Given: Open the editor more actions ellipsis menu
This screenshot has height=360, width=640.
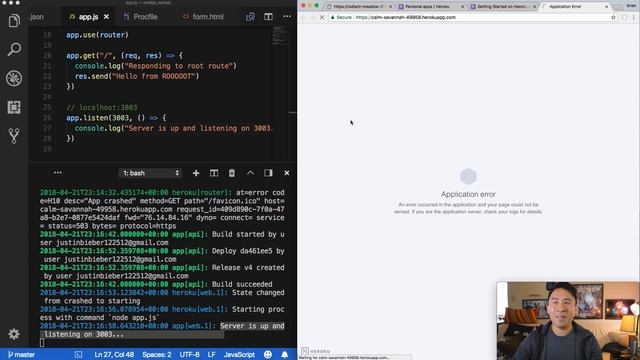Looking at the screenshot, I should pyautogui.click(x=287, y=17).
